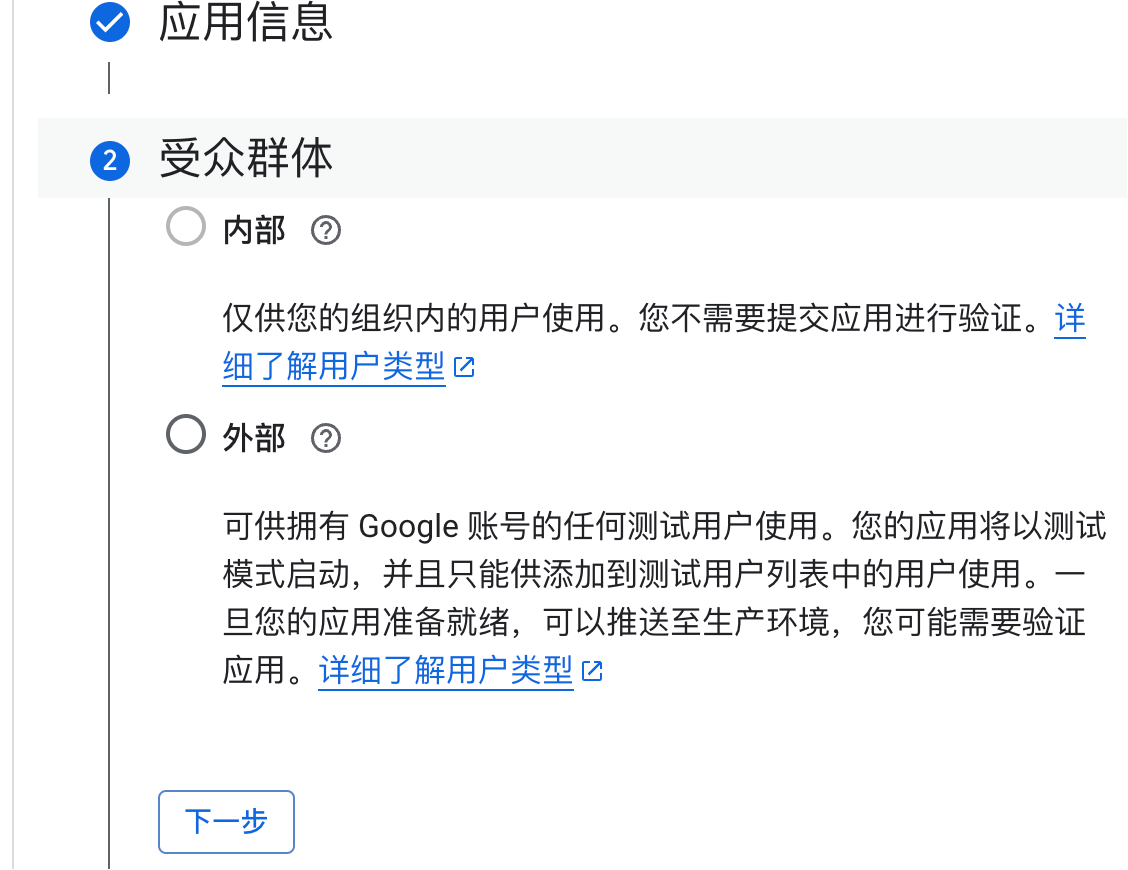Click the word Google in 外部 description
The width and height of the screenshot is (1128, 870).
(408, 527)
